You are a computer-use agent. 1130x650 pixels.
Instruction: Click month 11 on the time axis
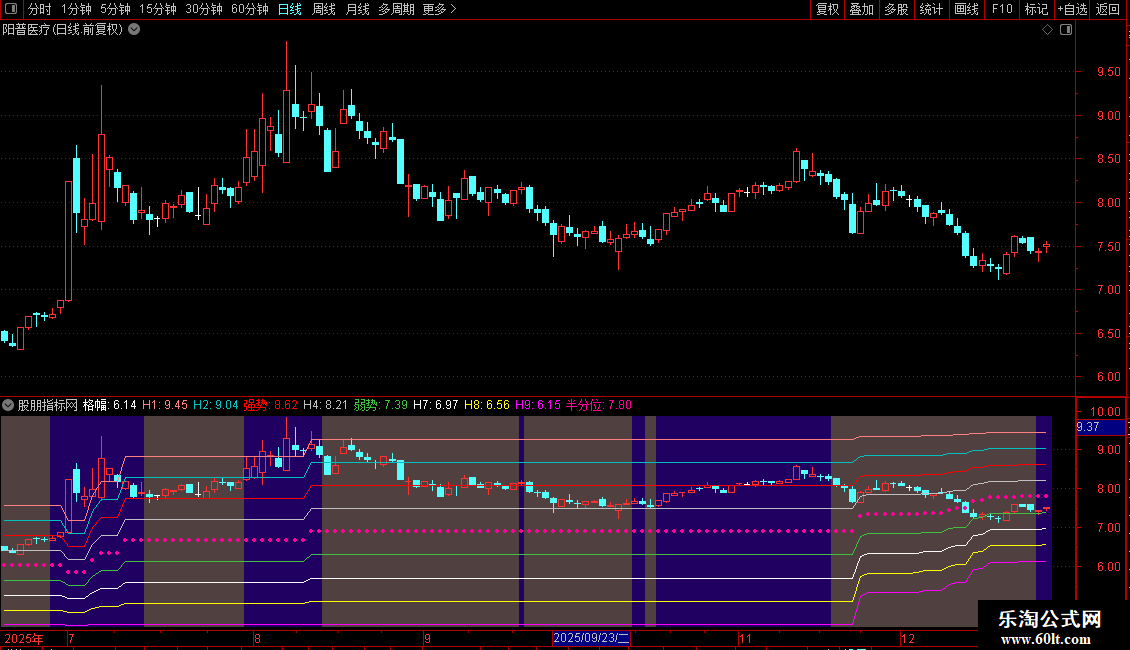tap(745, 638)
